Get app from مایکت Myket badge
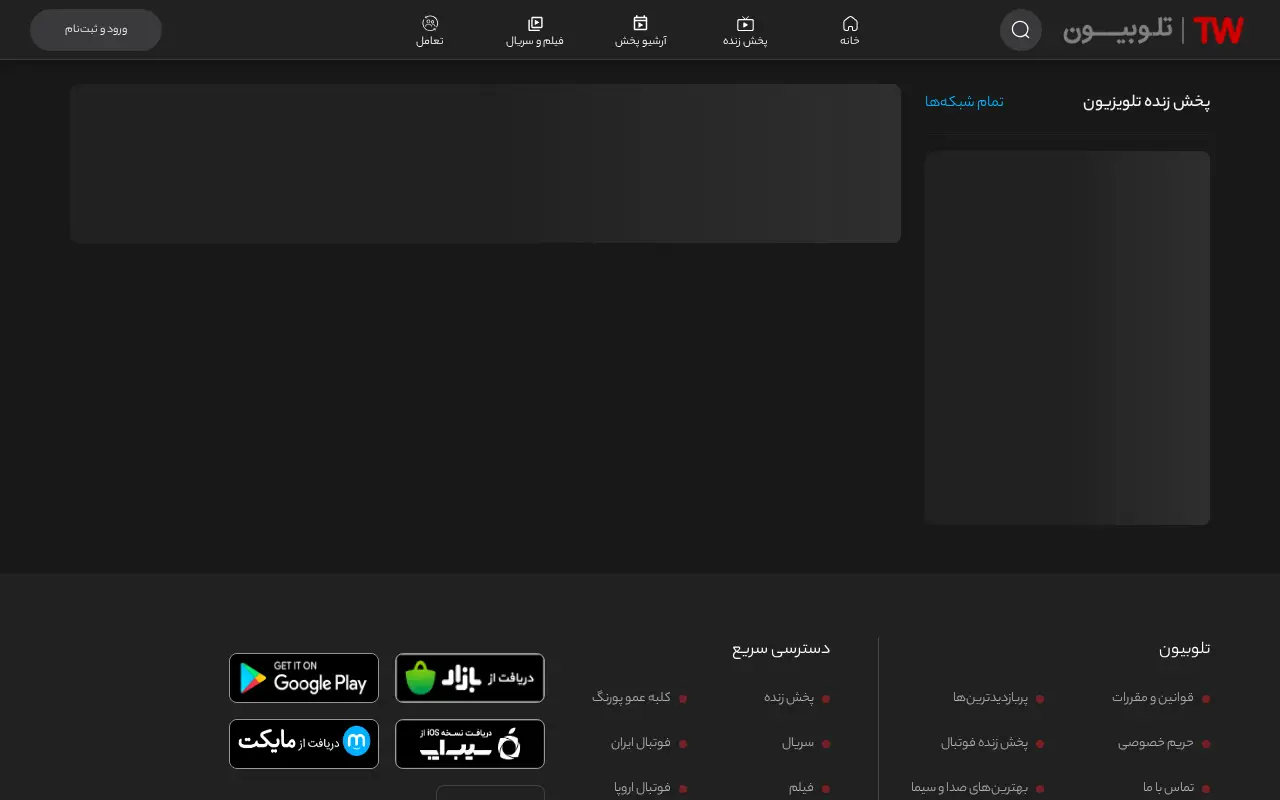Viewport: 1280px width, 800px height. point(304,744)
